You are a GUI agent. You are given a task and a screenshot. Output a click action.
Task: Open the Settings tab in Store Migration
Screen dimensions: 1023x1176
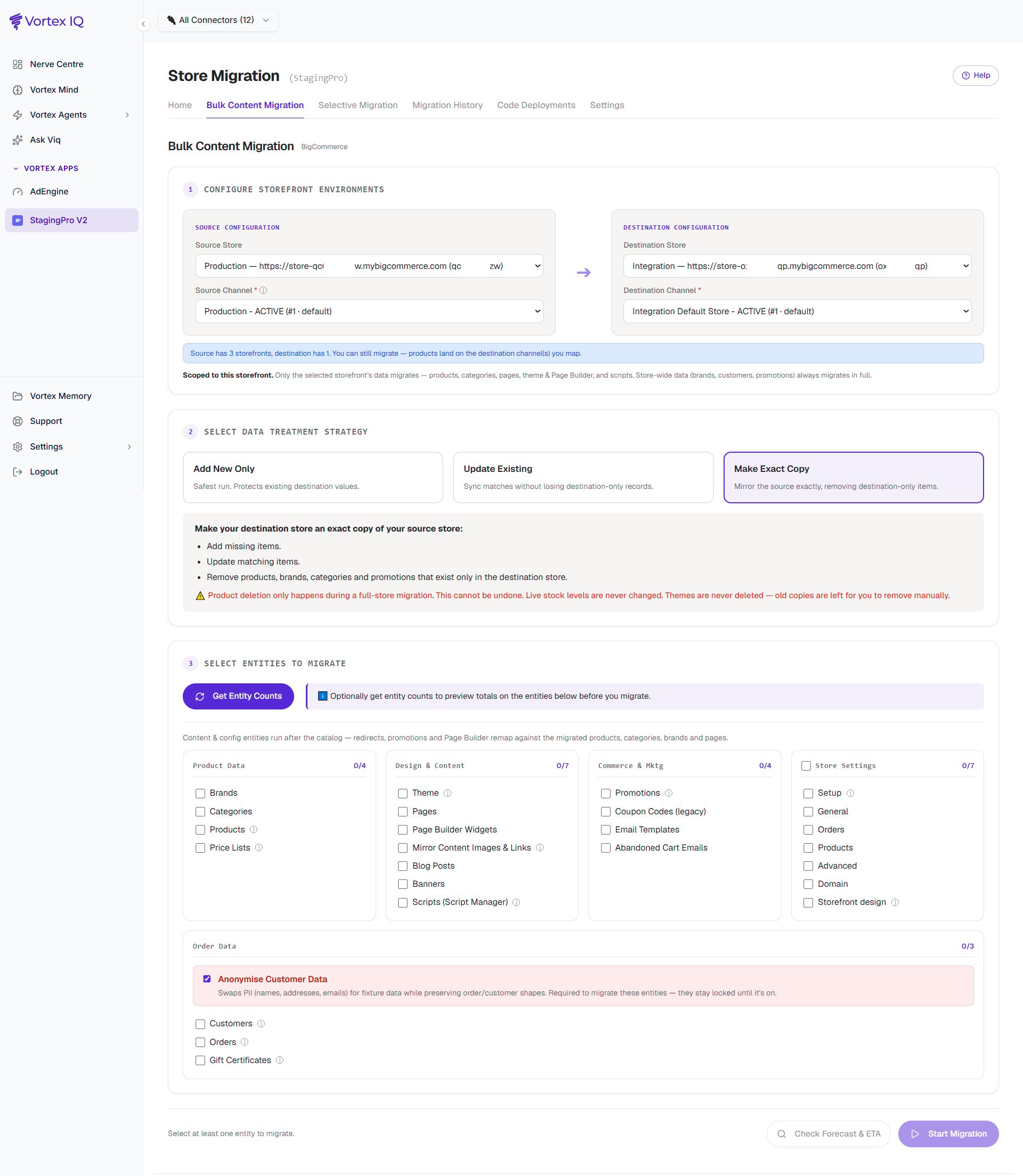(x=607, y=105)
